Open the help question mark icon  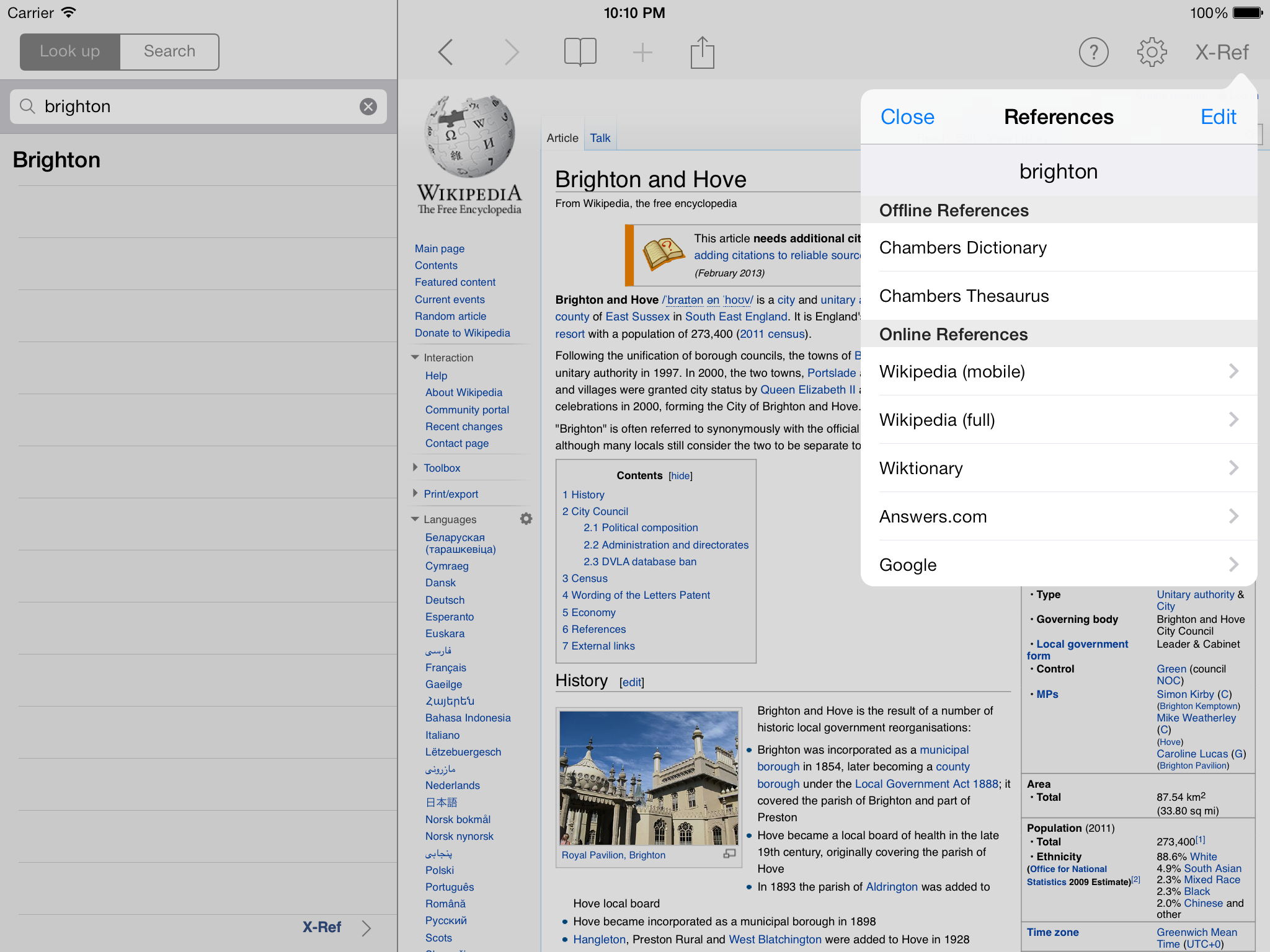[x=1093, y=53]
